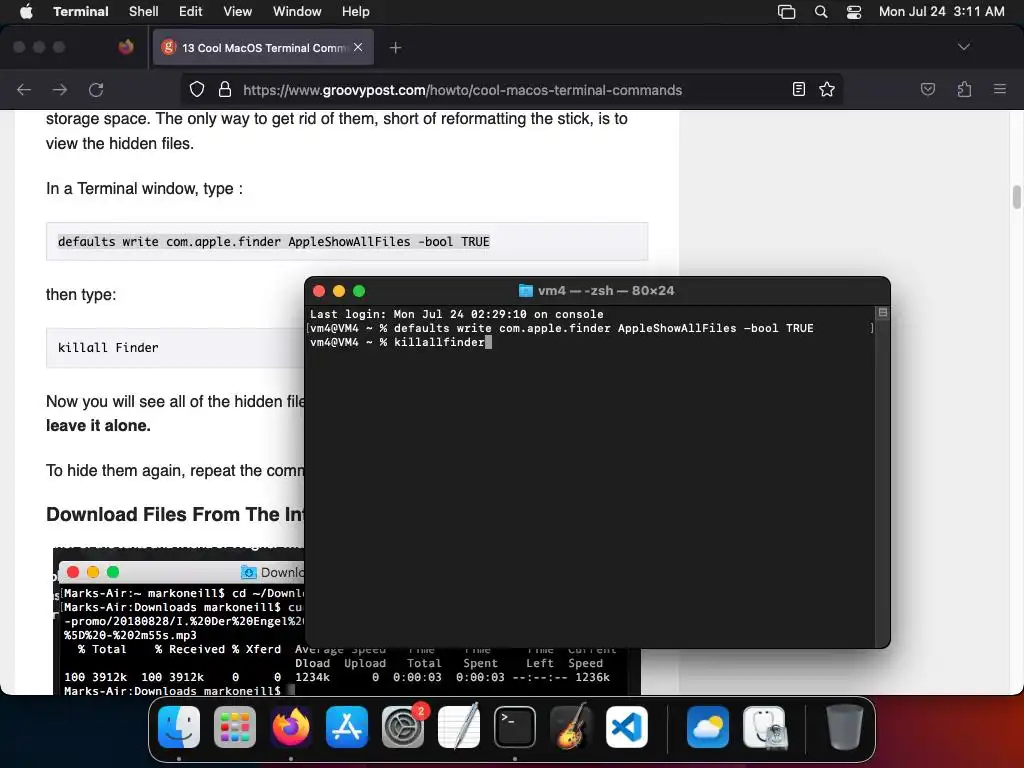The height and width of the screenshot is (768, 1024).
Task: Click the browser page vertical scrollbar
Action: (1016, 197)
